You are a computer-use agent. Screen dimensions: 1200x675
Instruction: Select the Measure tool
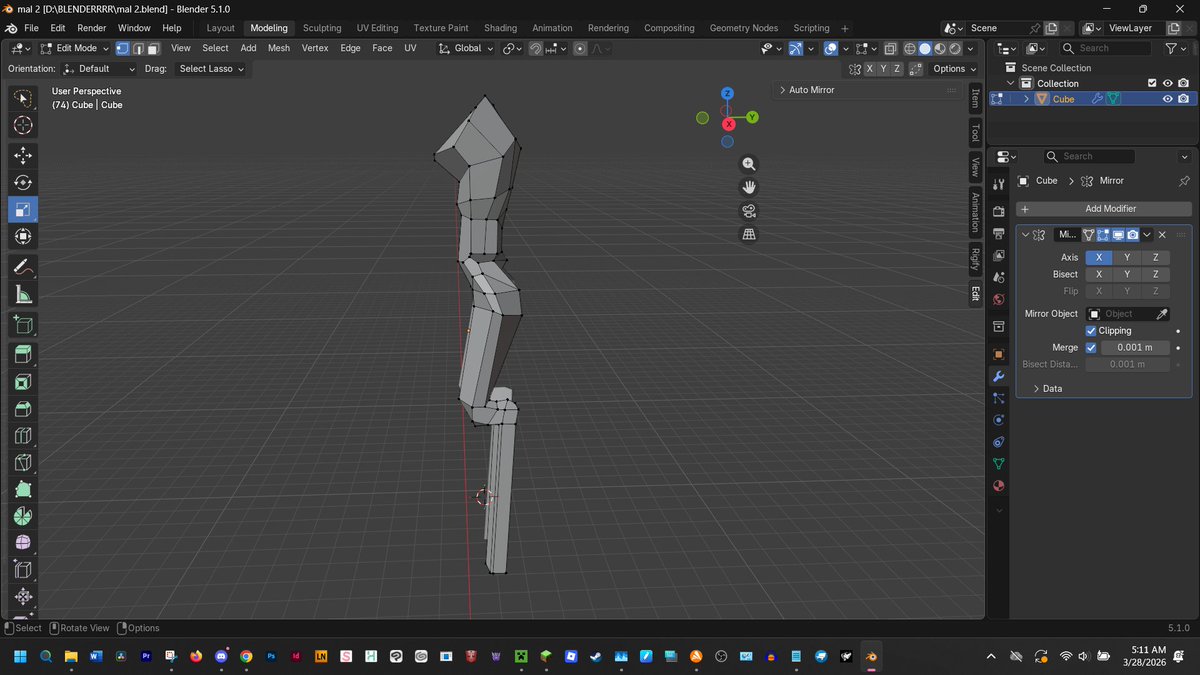point(23,294)
